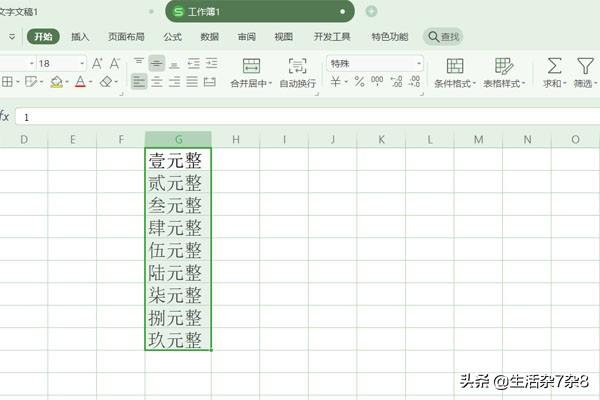Open the 审阅 ribbon tab

(247, 37)
